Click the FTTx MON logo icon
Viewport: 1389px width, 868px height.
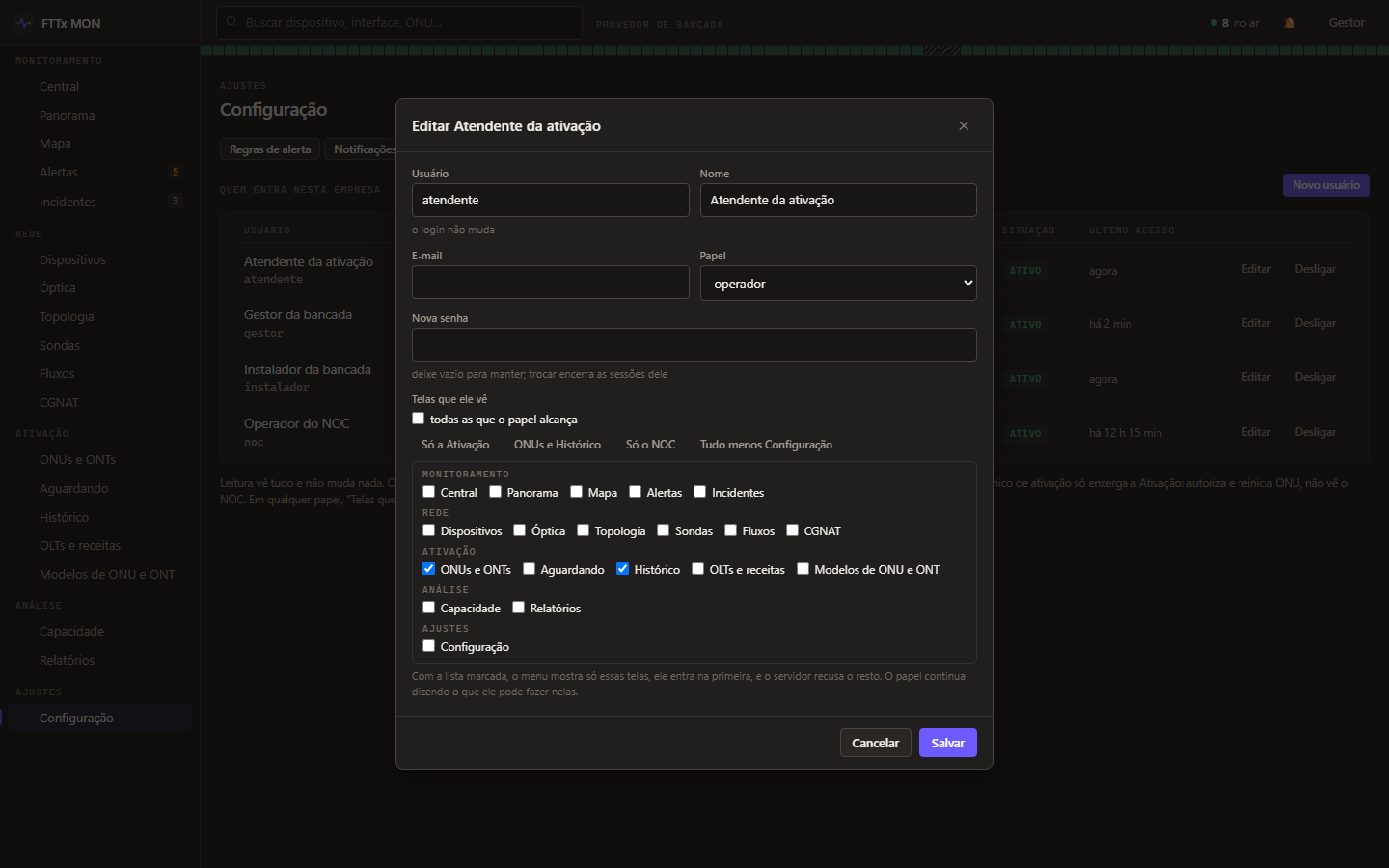[24, 23]
